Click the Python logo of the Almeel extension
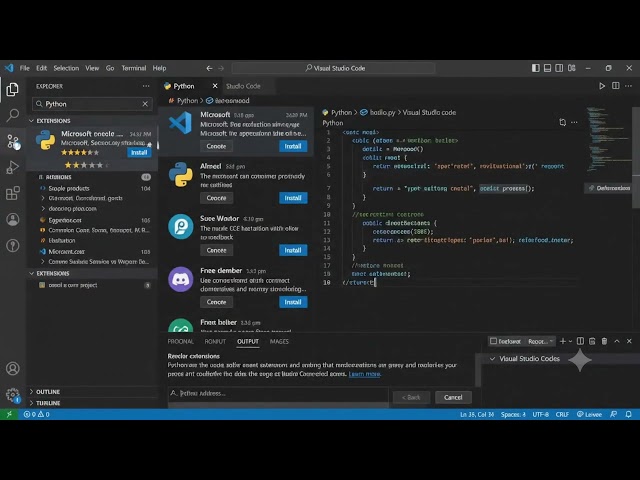This screenshot has width=640, height=480. coord(180,174)
